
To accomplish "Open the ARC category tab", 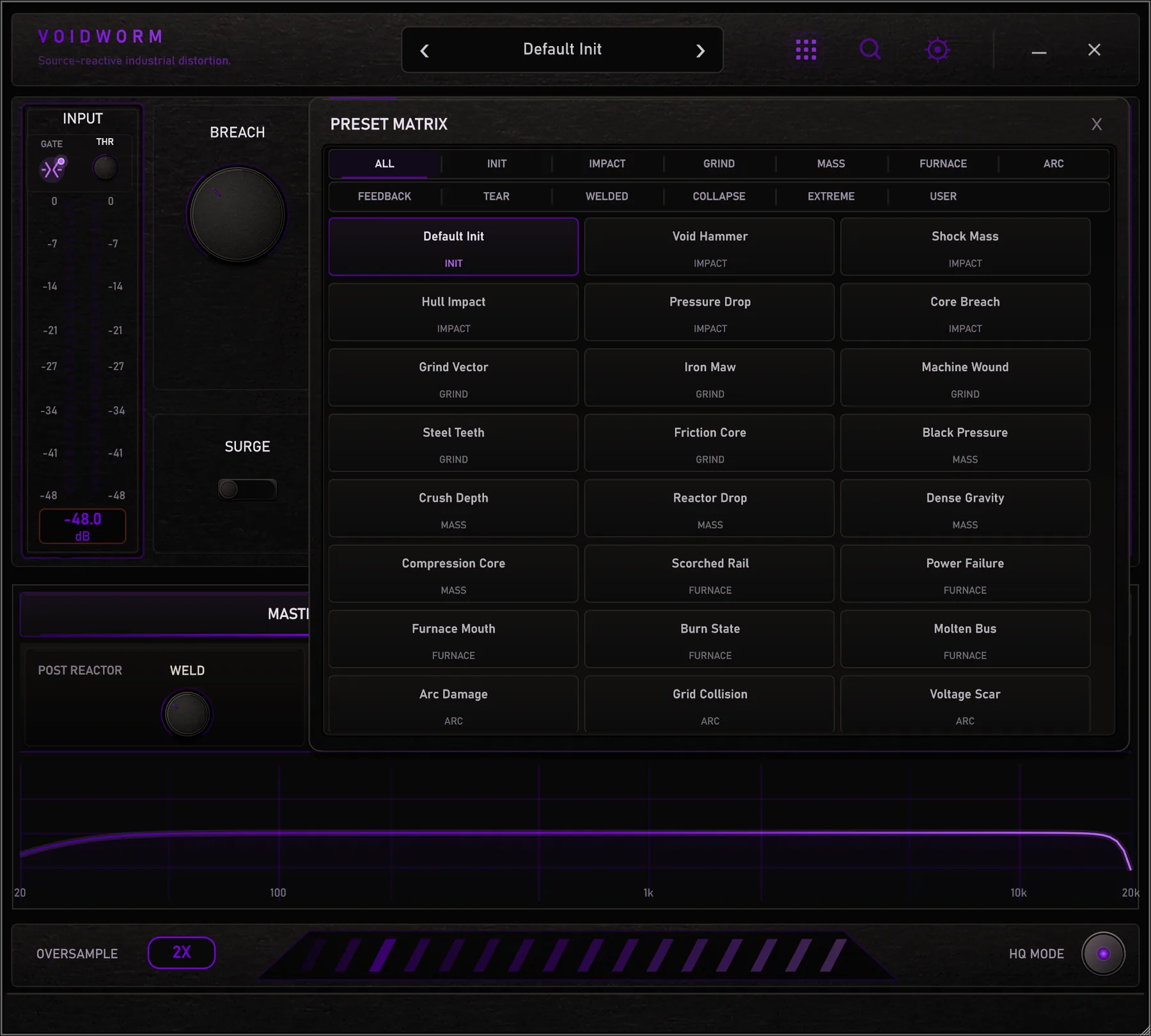I will (x=1054, y=164).
